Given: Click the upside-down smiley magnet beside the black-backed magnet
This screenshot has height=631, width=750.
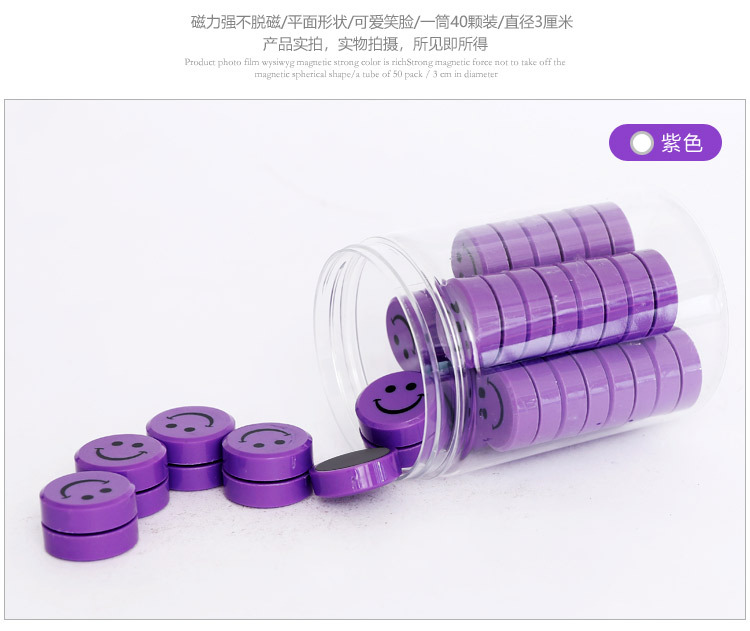Looking at the screenshot, I should coord(267,443).
